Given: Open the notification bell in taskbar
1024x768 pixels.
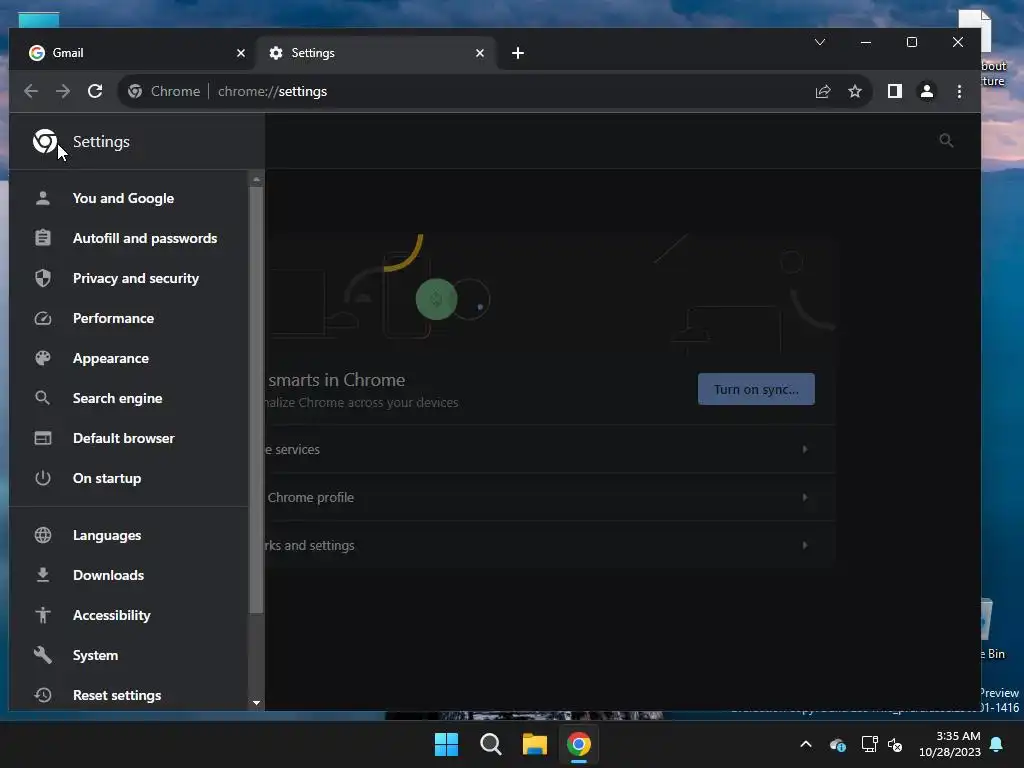Looking at the screenshot, I should [x=997, y=744].
